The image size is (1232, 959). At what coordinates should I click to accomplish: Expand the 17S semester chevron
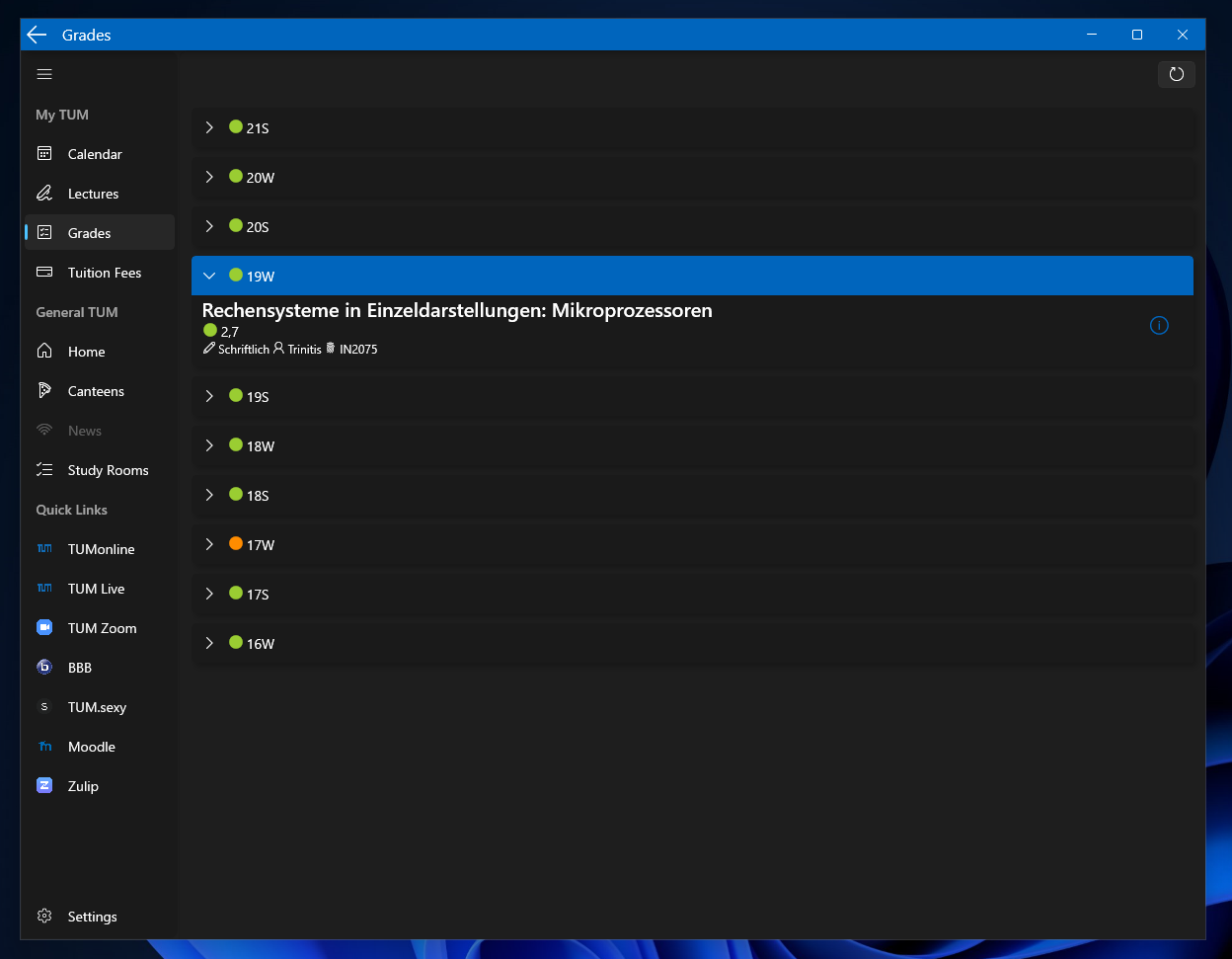[x=209, y=594]
